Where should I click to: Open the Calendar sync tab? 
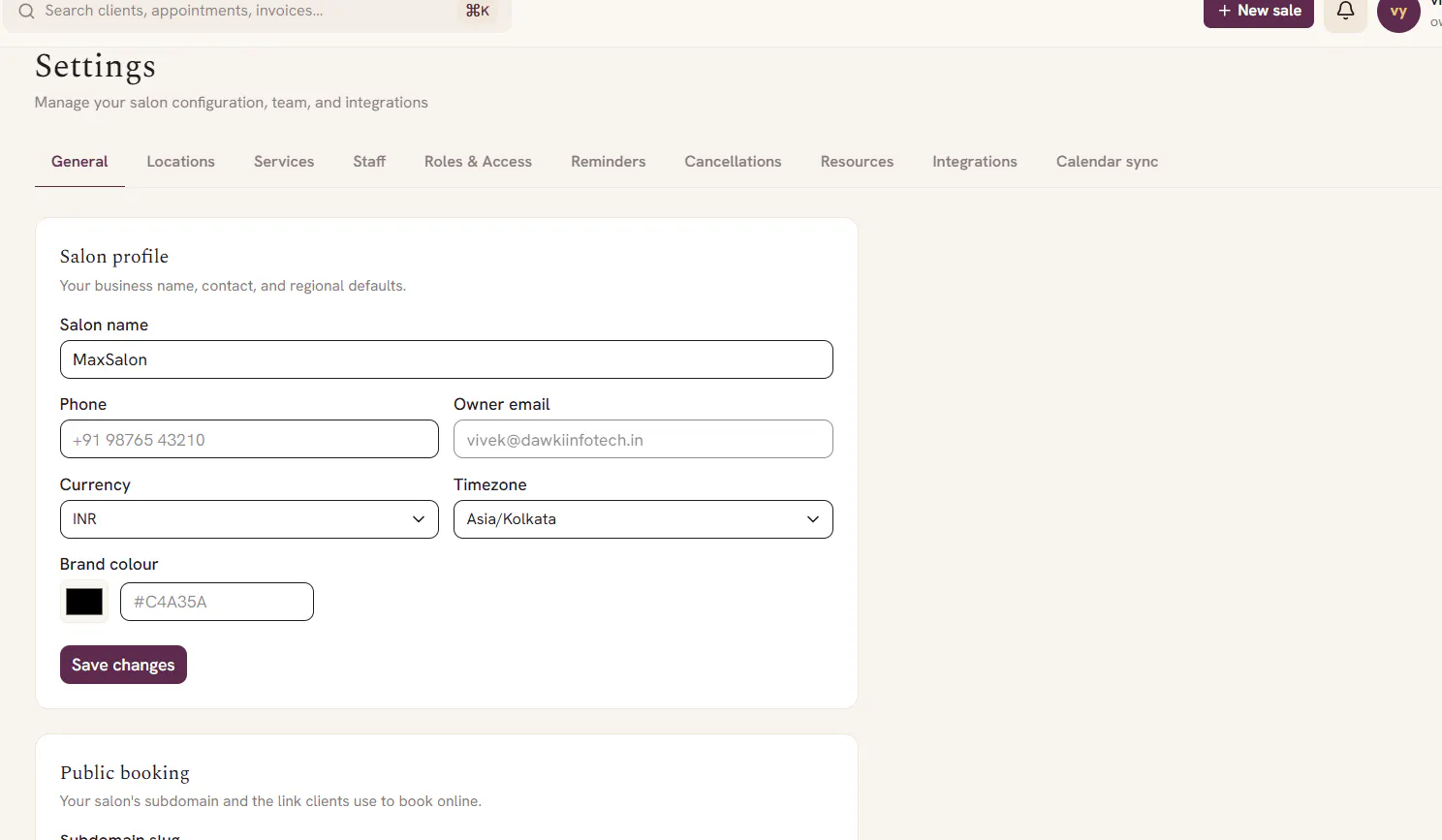pos(1107,162)
